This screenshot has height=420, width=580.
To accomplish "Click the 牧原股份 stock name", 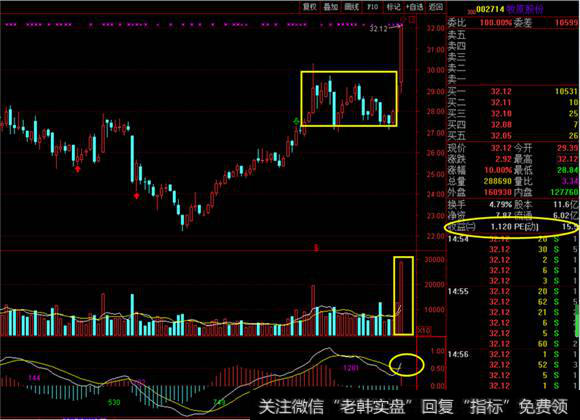I will coord(525,9).
